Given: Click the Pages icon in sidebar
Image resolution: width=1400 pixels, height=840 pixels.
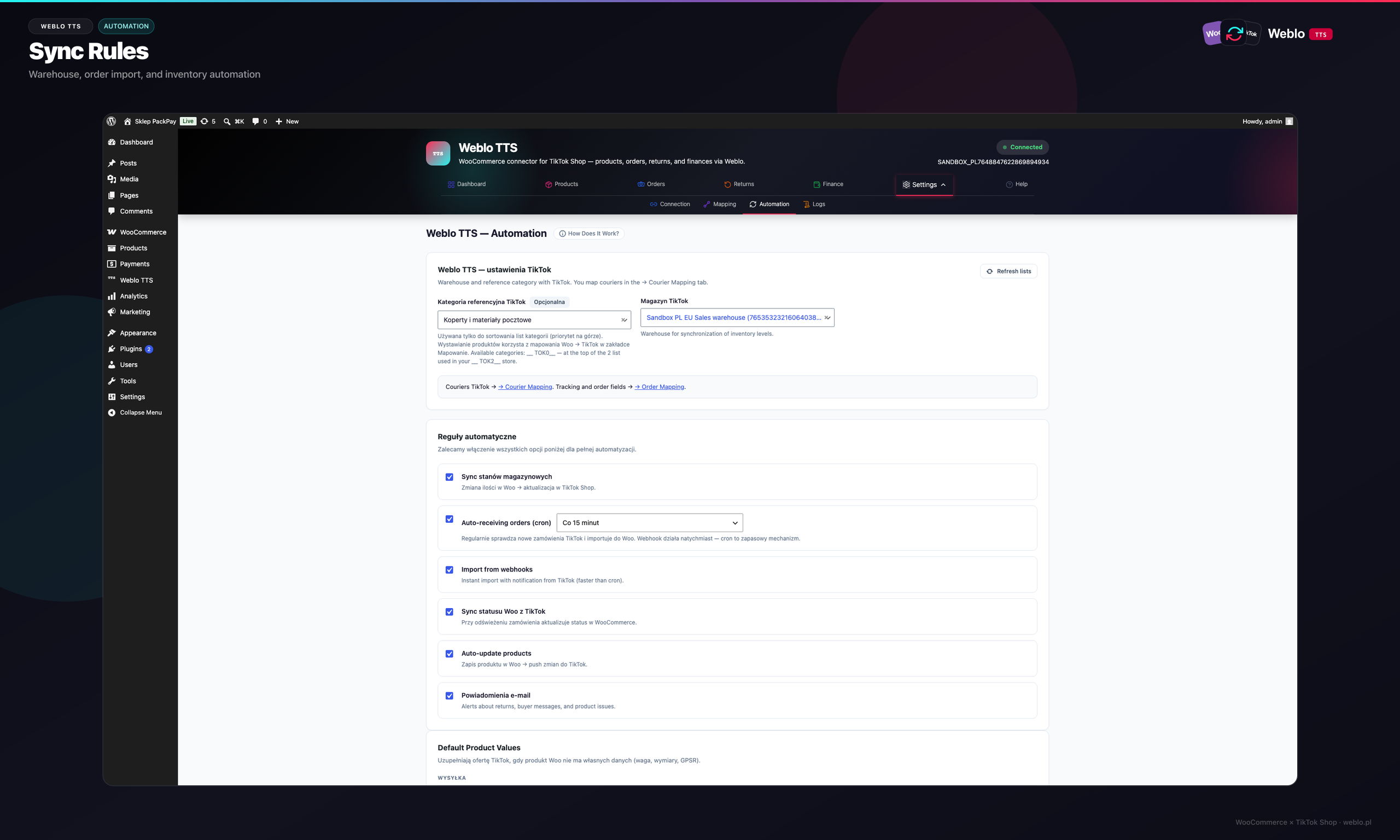Looking at the screenshot, I should tap(112, 195).
